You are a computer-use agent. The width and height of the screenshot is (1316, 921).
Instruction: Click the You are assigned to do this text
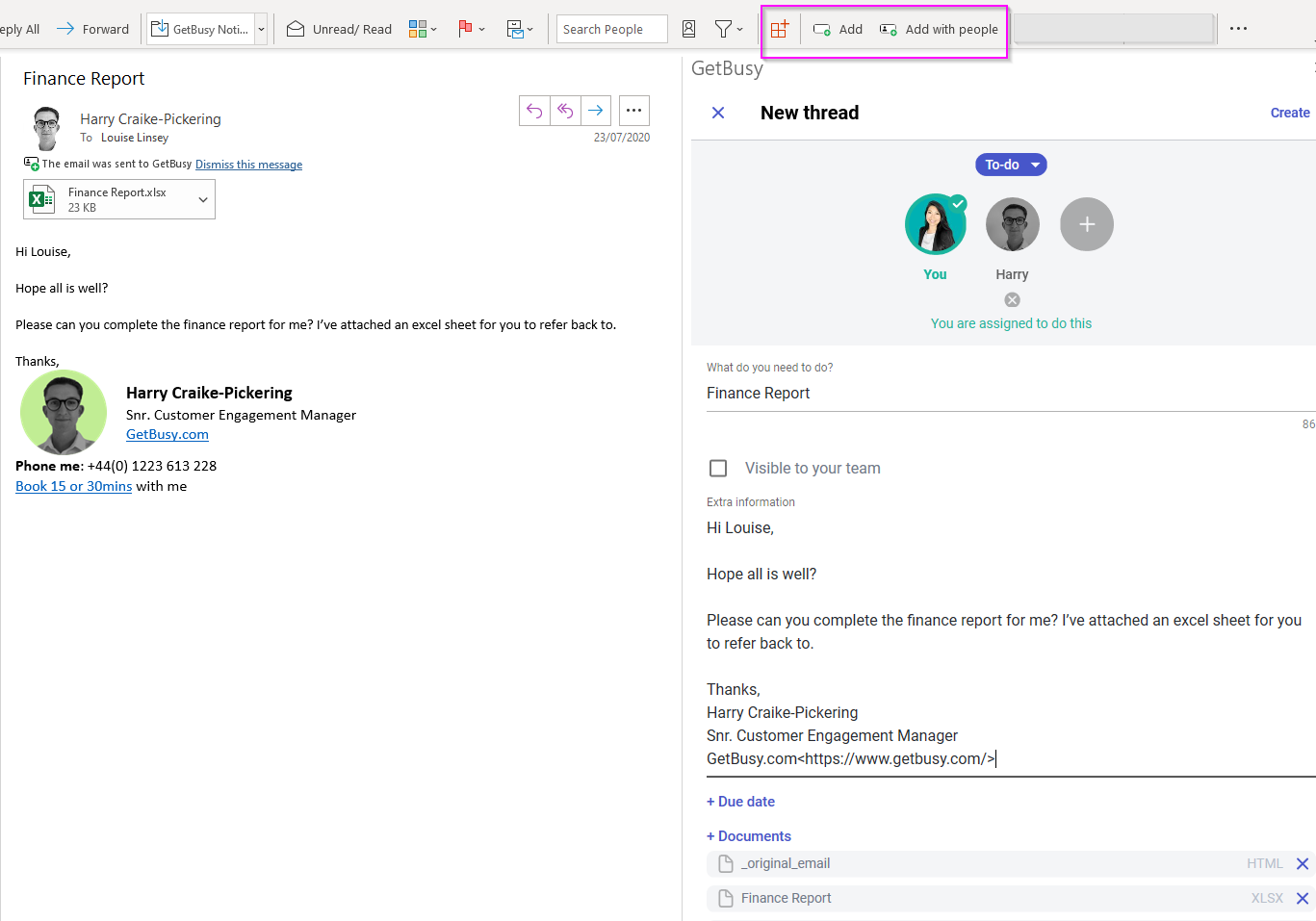[1011, 323]
